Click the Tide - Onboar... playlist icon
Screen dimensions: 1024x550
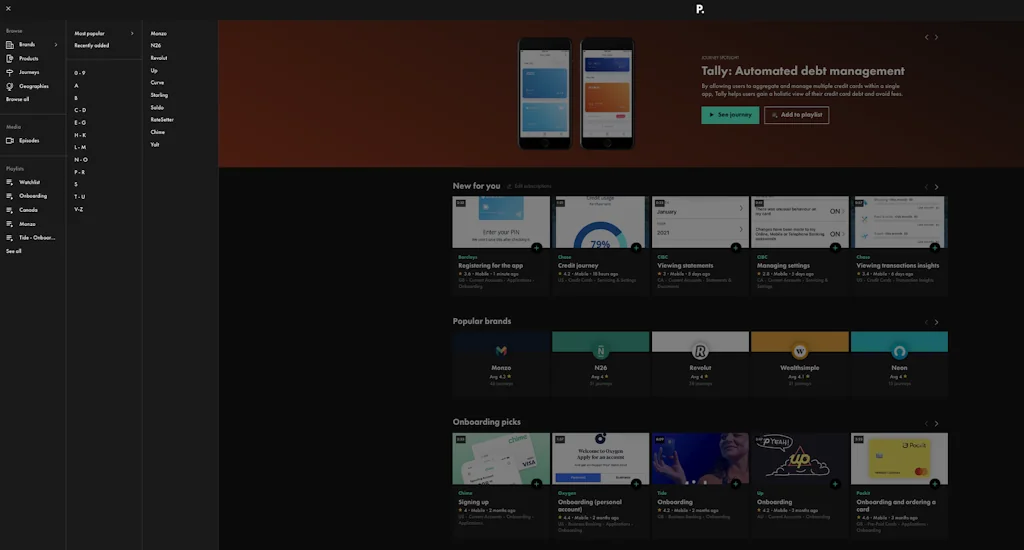click(10, 237)
